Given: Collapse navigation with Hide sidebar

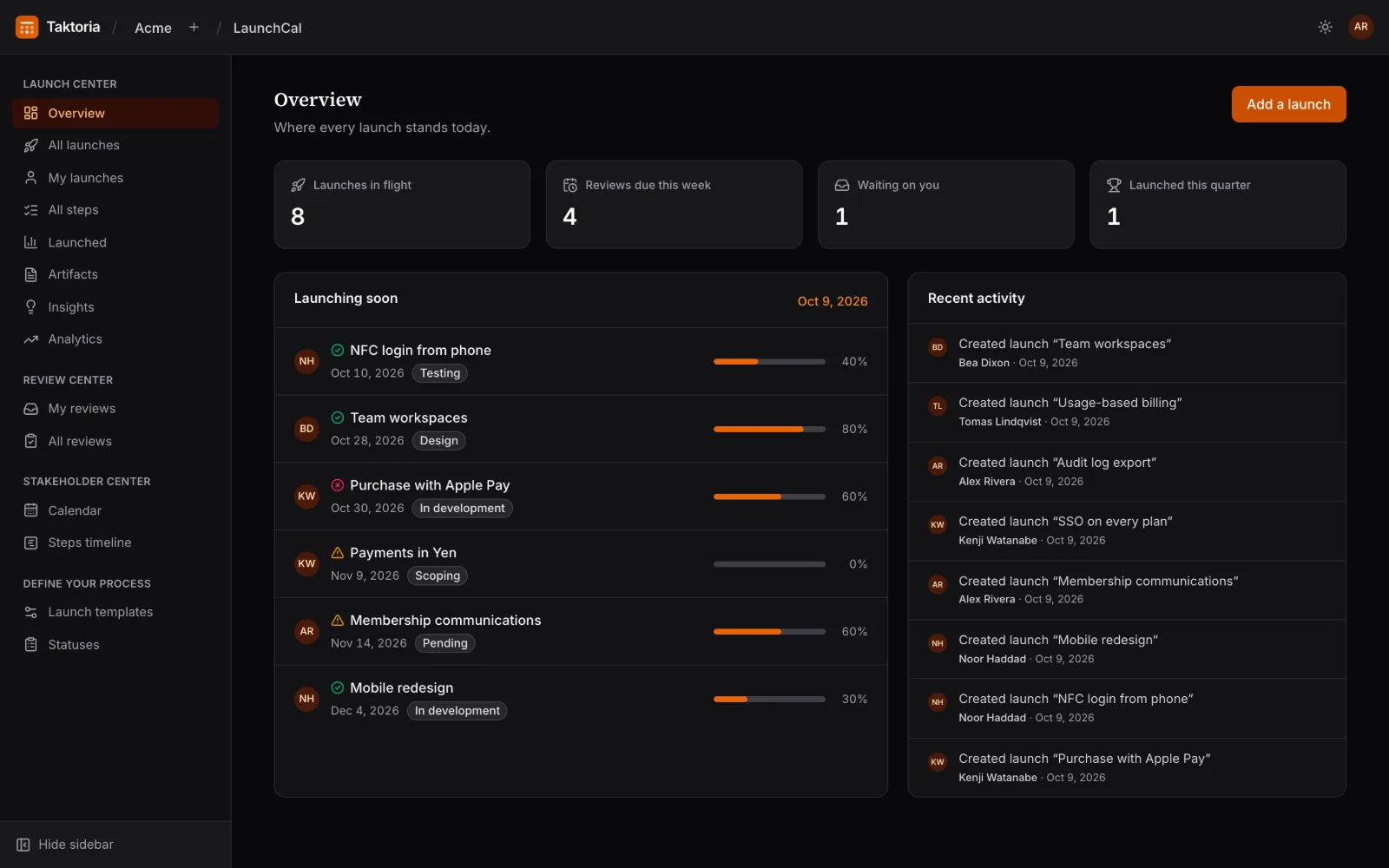Looking at the screenshot, I should [65, 845].
